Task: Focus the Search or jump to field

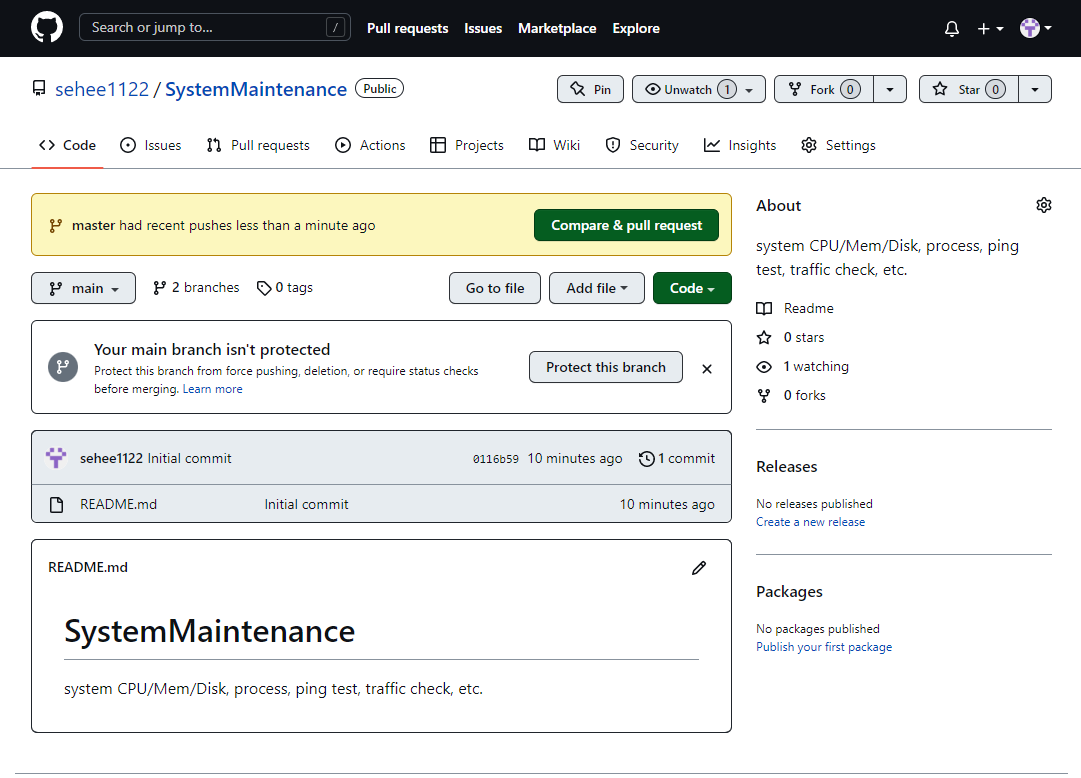Action: point(214,28)
